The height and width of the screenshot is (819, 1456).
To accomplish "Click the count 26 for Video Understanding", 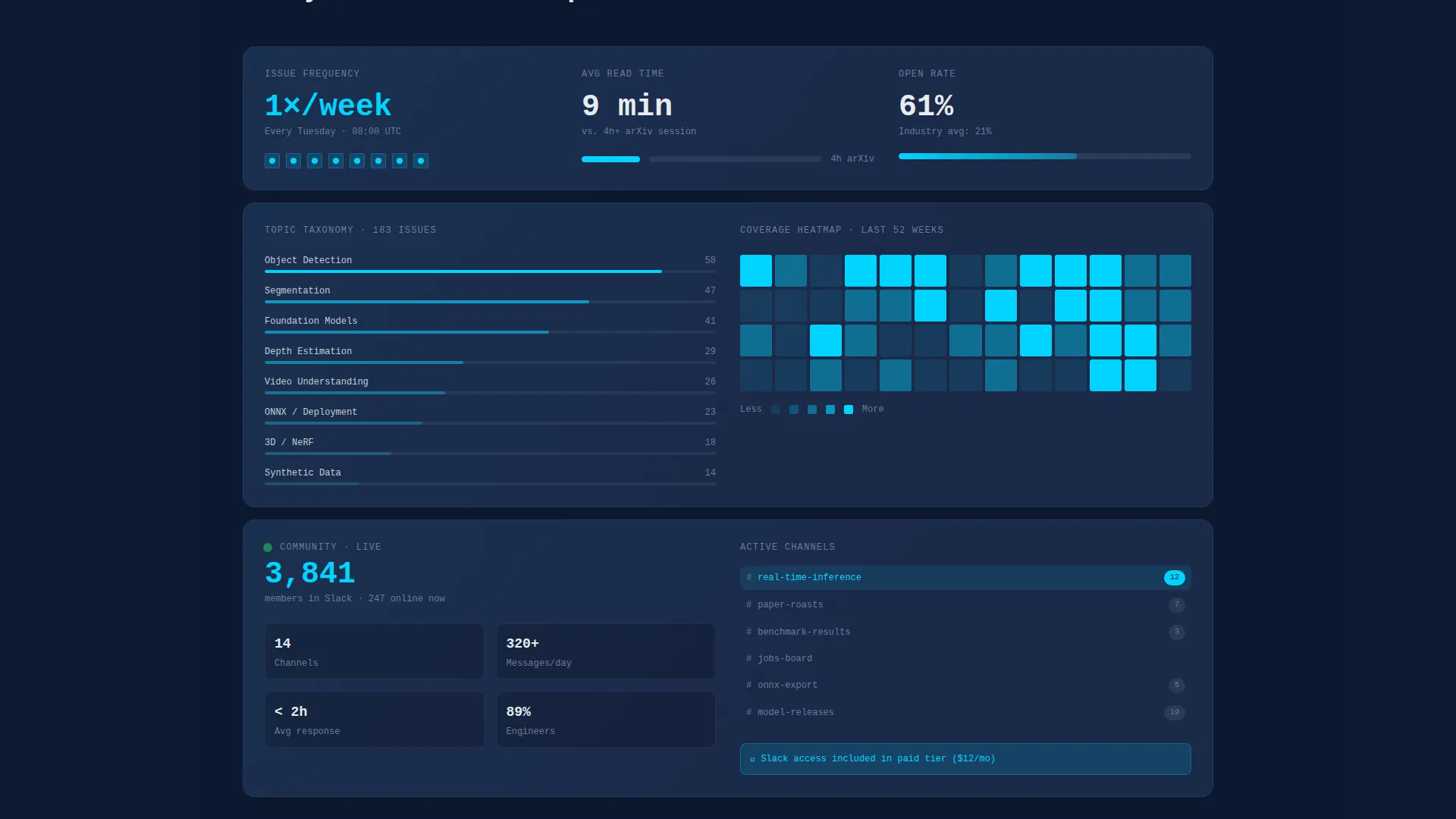I will tap(710, 381).
